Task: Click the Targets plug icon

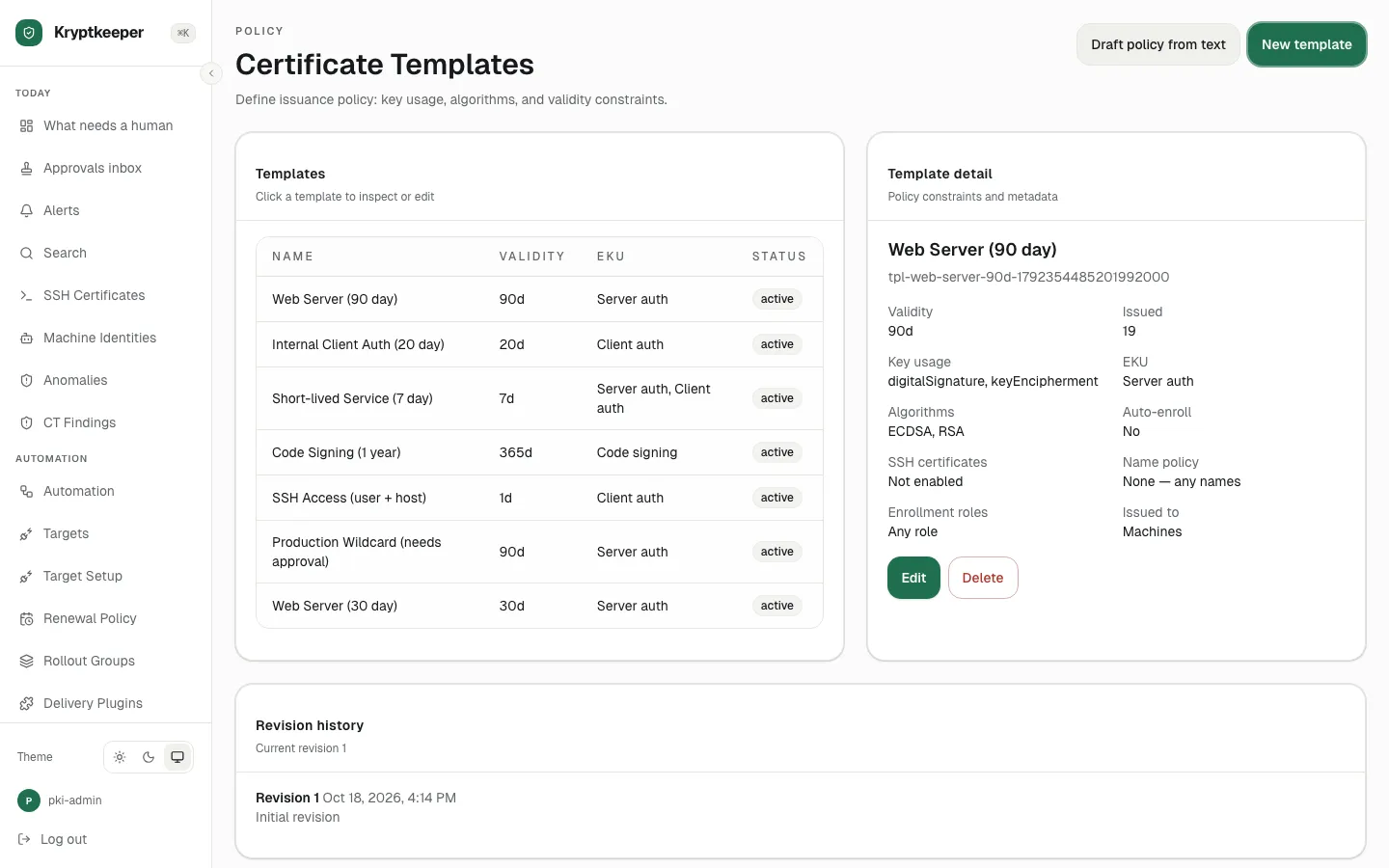Action: [27, 534]
